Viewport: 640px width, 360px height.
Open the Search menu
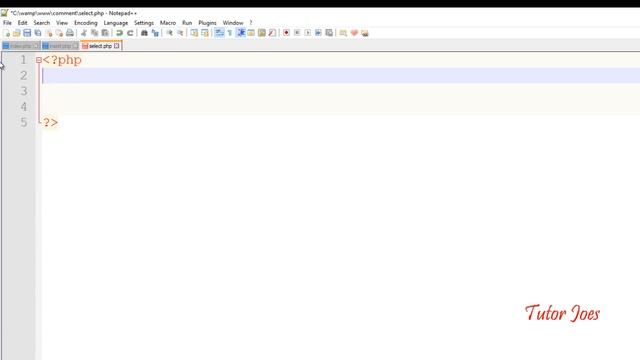click(x=42, y=23)
